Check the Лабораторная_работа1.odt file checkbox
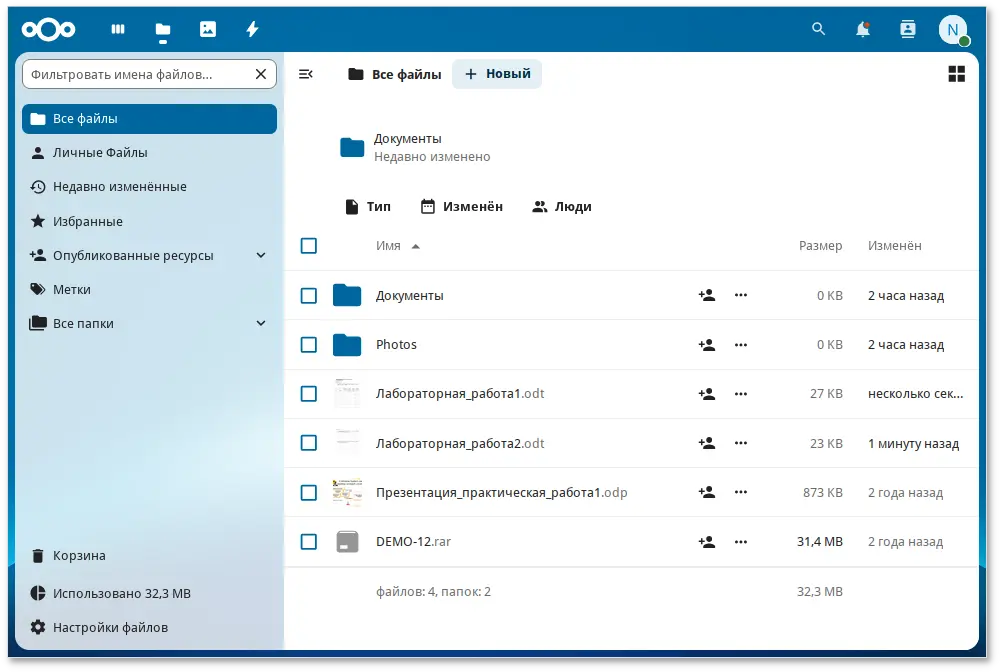This screenshot has width=1000, height=672. (x=309, y=393)
